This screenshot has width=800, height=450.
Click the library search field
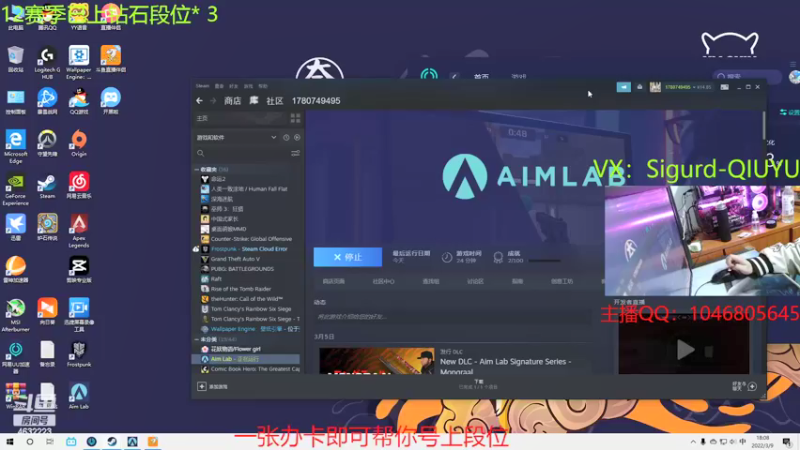[242, 153]
